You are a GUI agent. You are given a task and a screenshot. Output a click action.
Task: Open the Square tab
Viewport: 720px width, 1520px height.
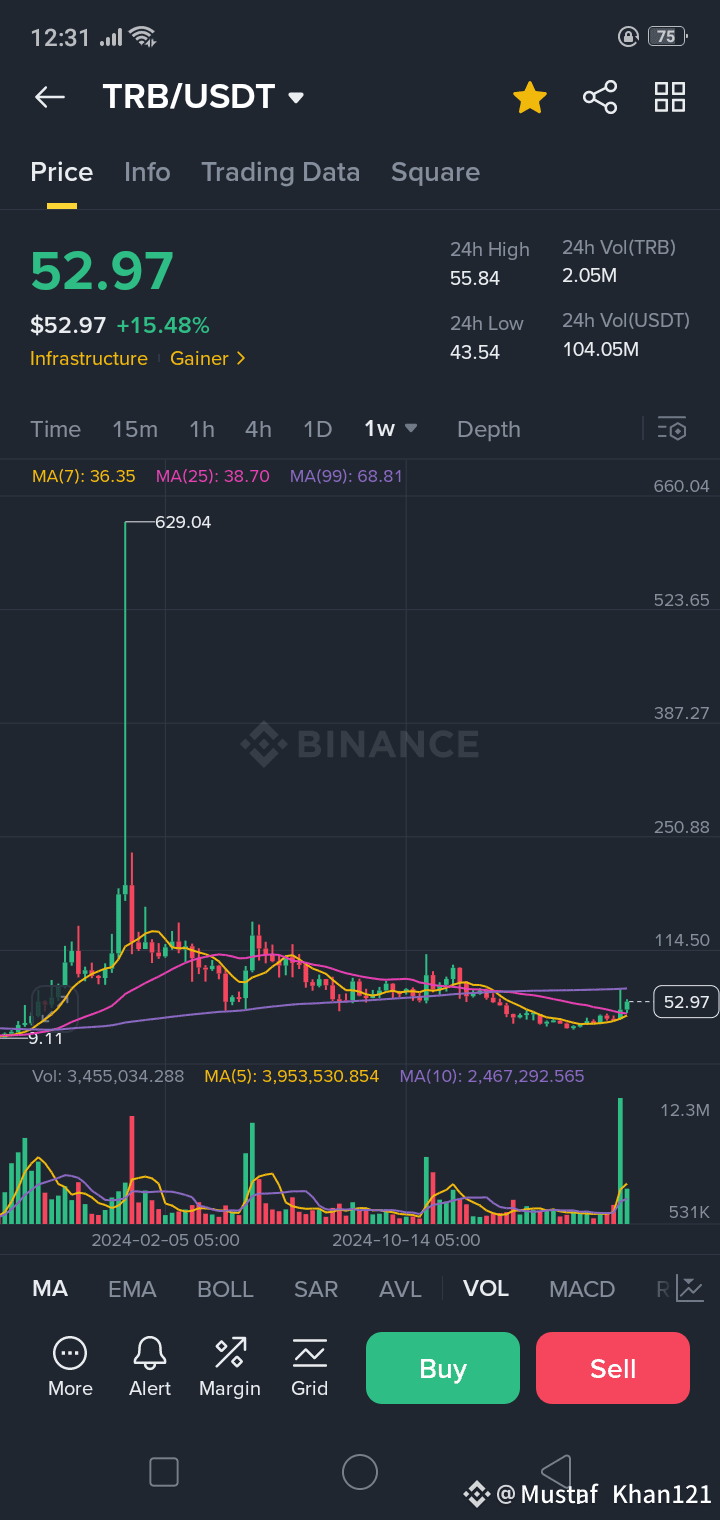[435, 172]
